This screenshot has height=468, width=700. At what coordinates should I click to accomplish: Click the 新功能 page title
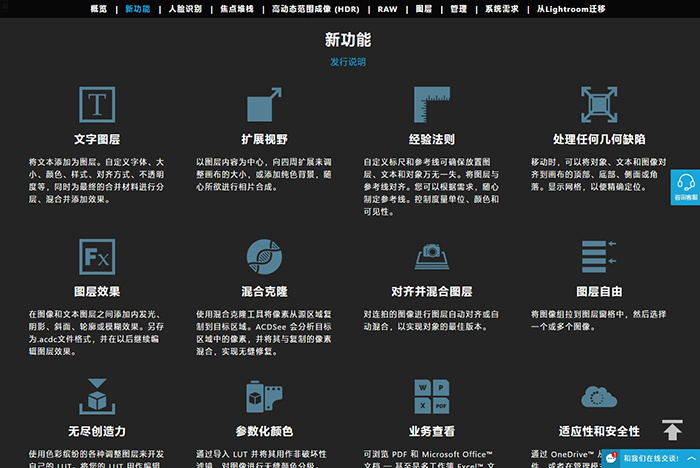pos(348,40)
